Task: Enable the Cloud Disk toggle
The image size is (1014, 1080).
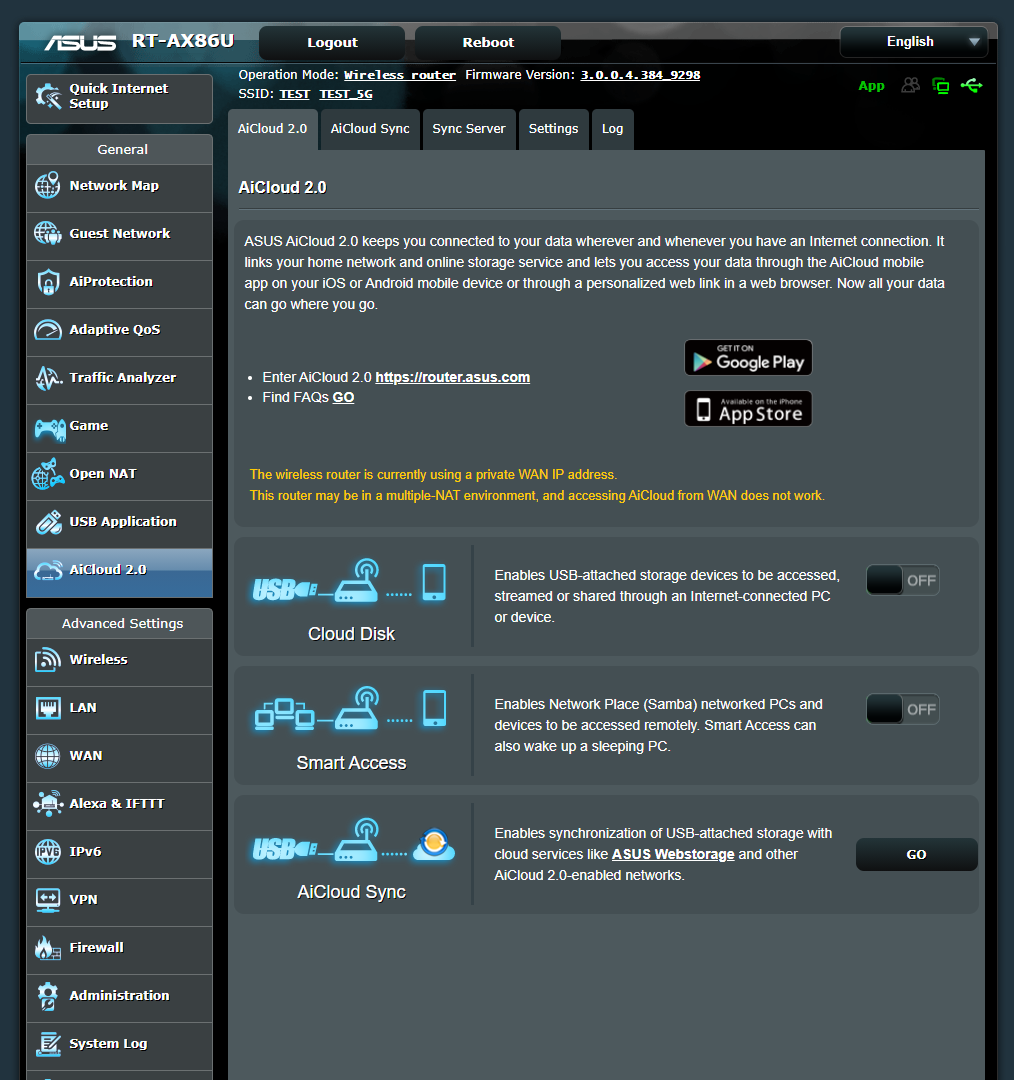Action: (x=902, y=580)
